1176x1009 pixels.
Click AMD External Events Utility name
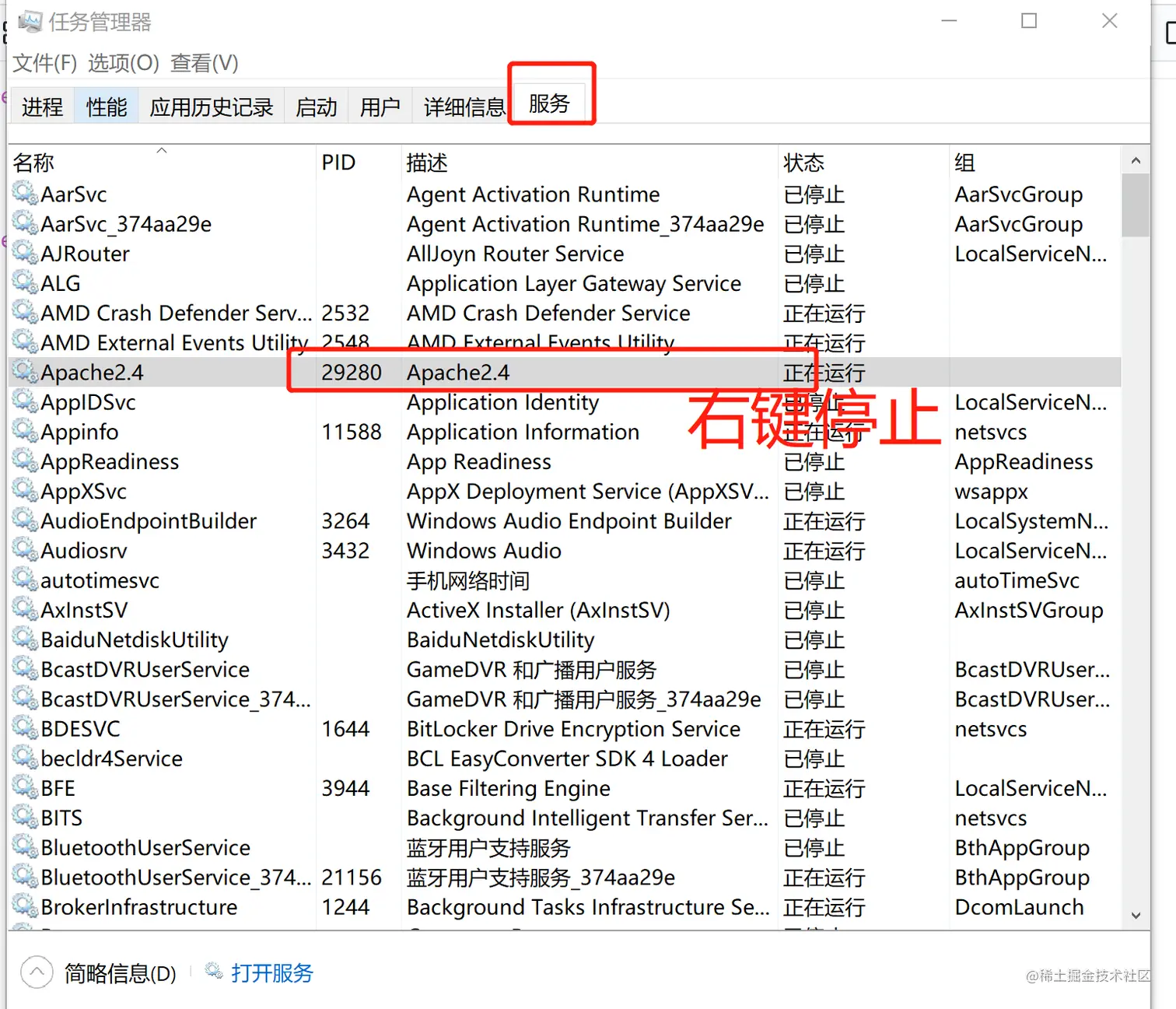pos(175,342)
